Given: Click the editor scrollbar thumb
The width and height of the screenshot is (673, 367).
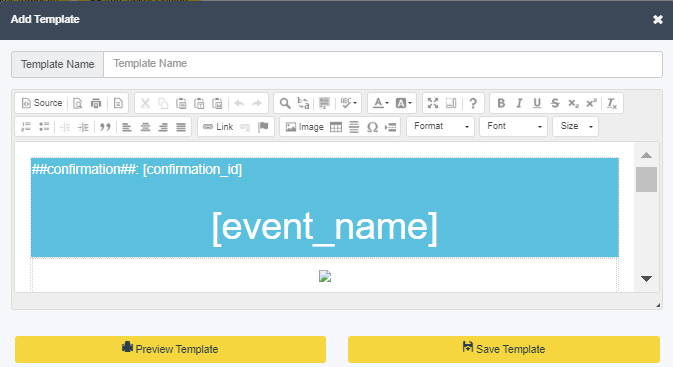Looking at the screenshot, I should click(x=646, y=179).
